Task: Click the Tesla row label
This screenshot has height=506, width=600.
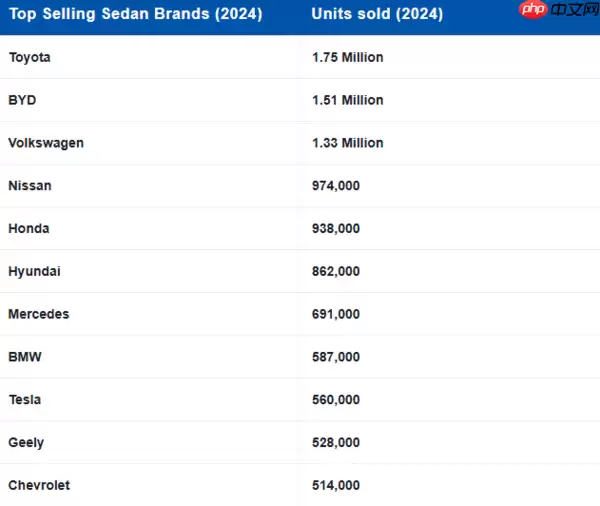Action: (25, 400)
